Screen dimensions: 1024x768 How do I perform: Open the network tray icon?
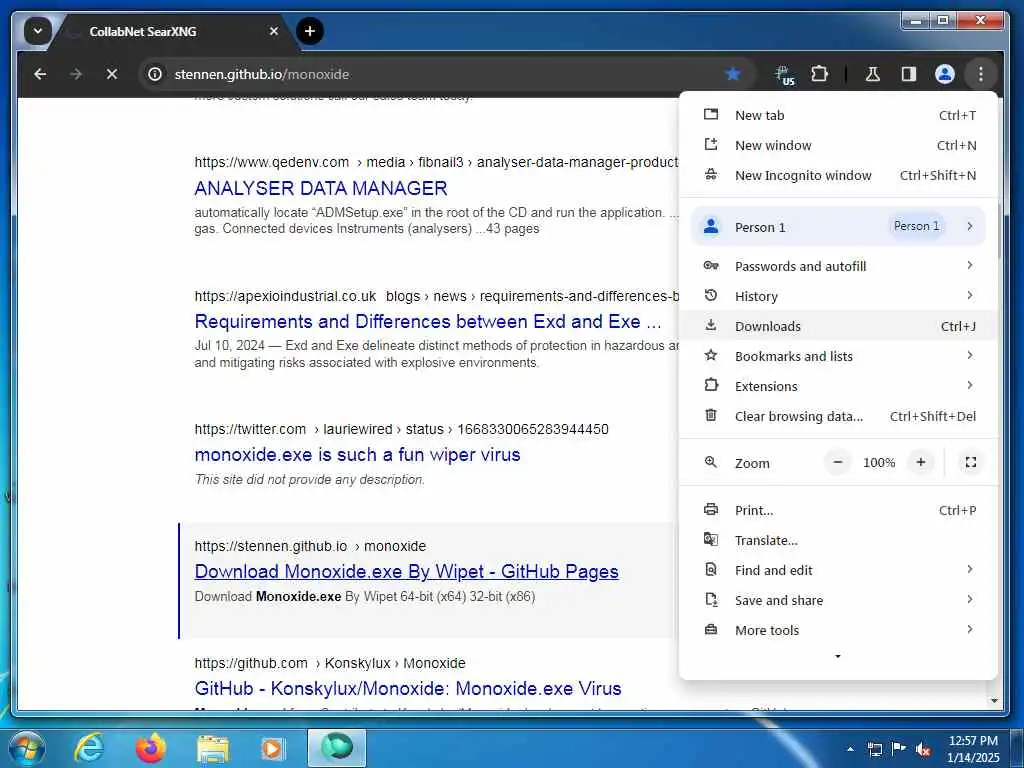(875, 749)
